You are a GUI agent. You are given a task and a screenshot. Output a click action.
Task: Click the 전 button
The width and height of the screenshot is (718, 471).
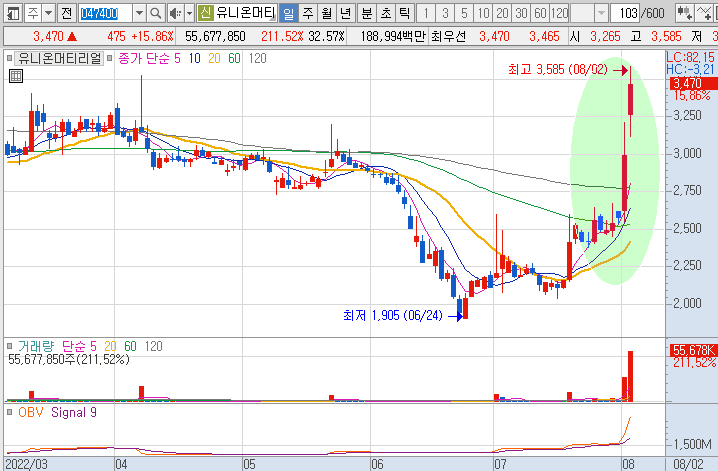[x=67, y=13]
